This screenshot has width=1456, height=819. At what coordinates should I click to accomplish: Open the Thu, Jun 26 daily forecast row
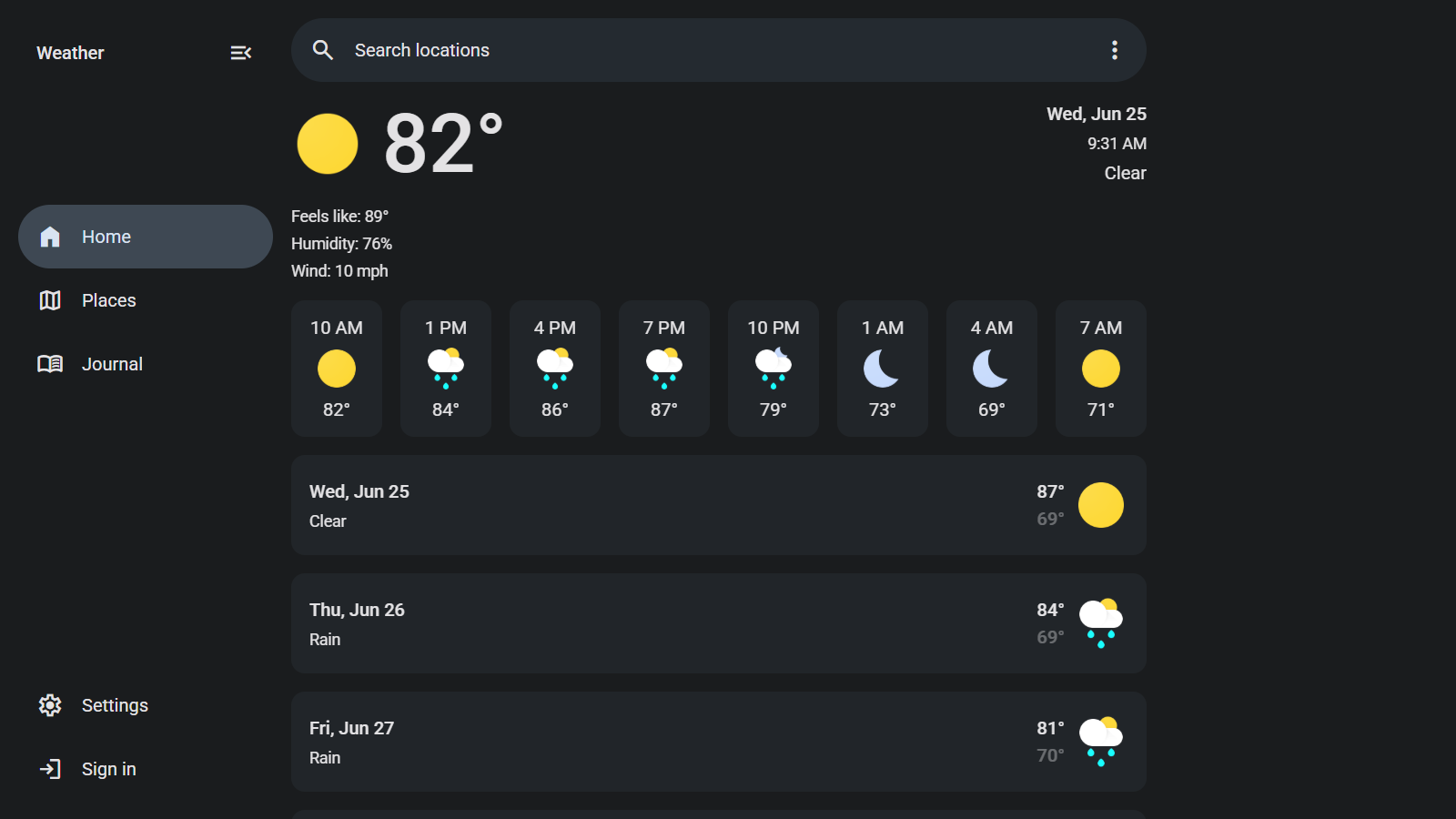click(719, 623)
